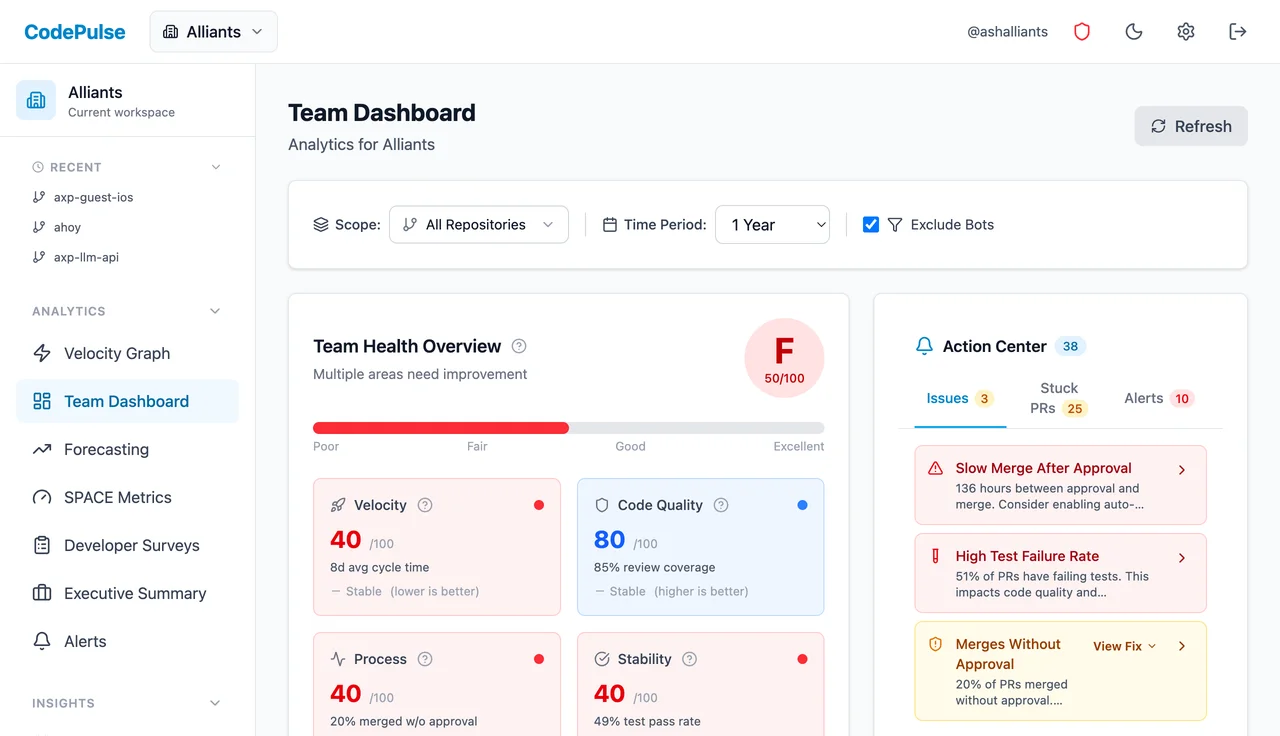Click the Executive Summary briefcase icon

[42, 593]
